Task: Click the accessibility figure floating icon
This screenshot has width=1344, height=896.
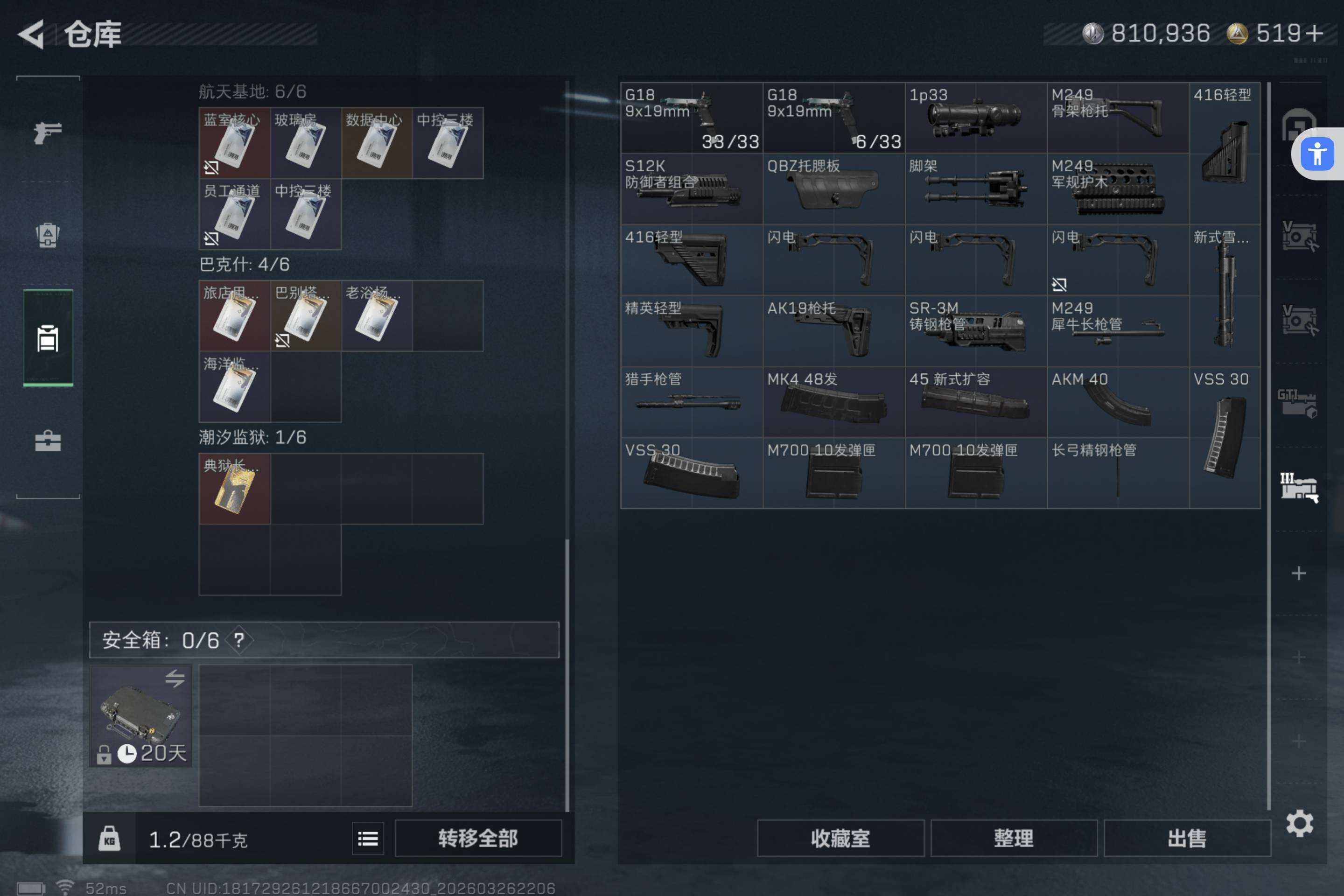Action: pyautogui.click(x=1317, y=154)
